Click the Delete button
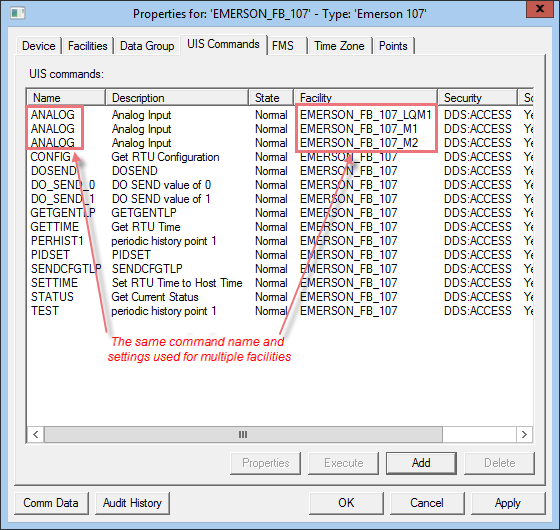The height and width of the screenshot is (530, 560). [499, 463]
